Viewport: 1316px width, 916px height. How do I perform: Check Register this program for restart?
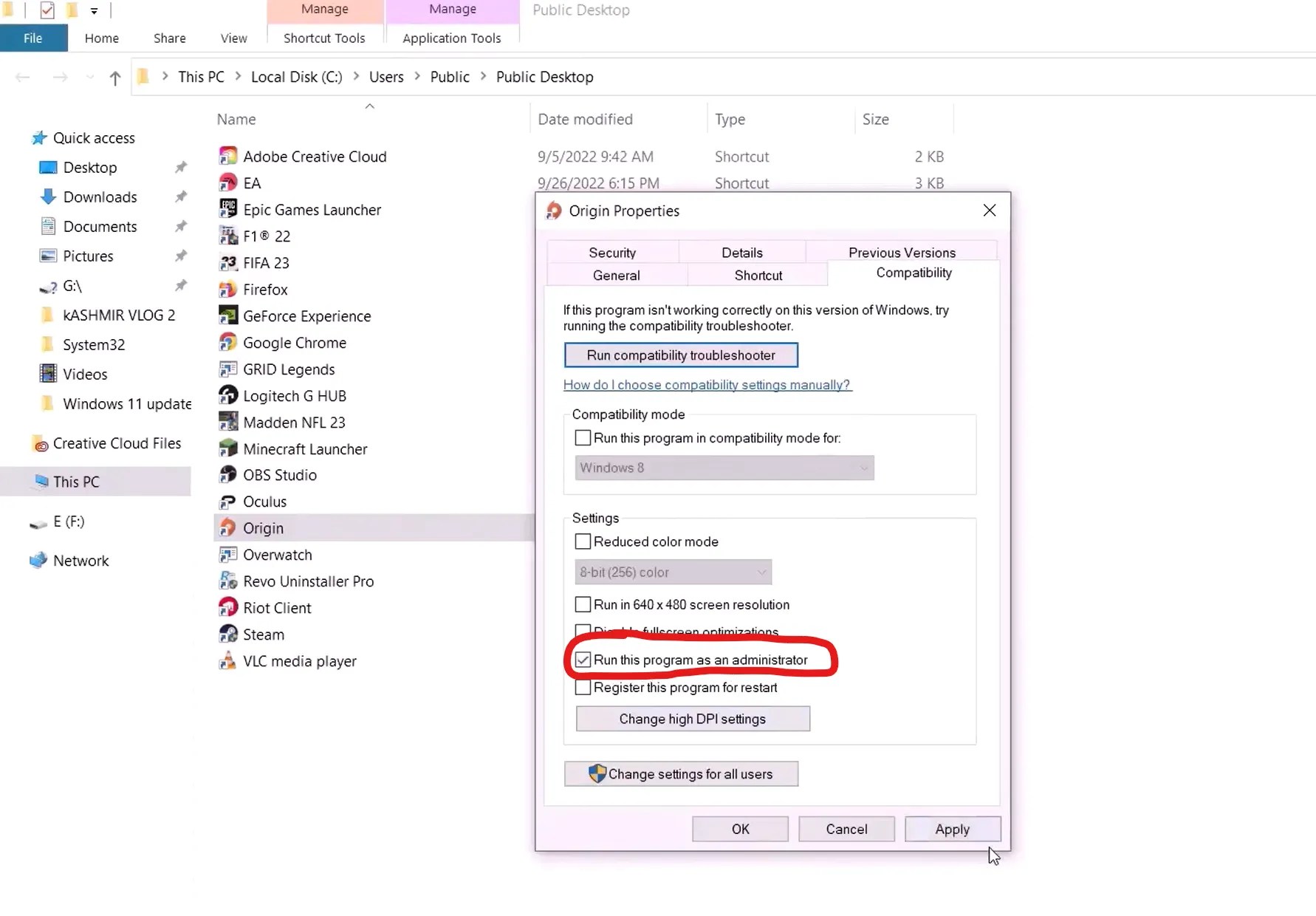pyautogui.click(x=583, y=687)
